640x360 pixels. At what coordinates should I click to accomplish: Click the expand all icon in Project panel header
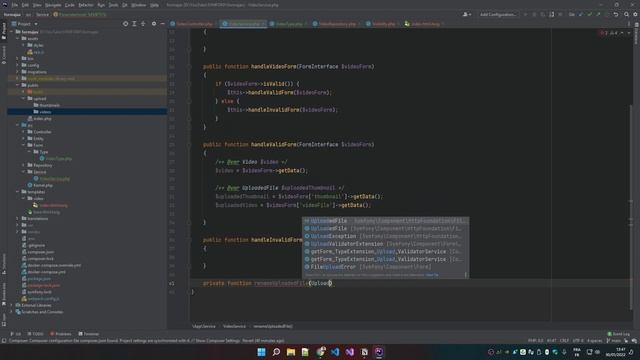point(134,24)
